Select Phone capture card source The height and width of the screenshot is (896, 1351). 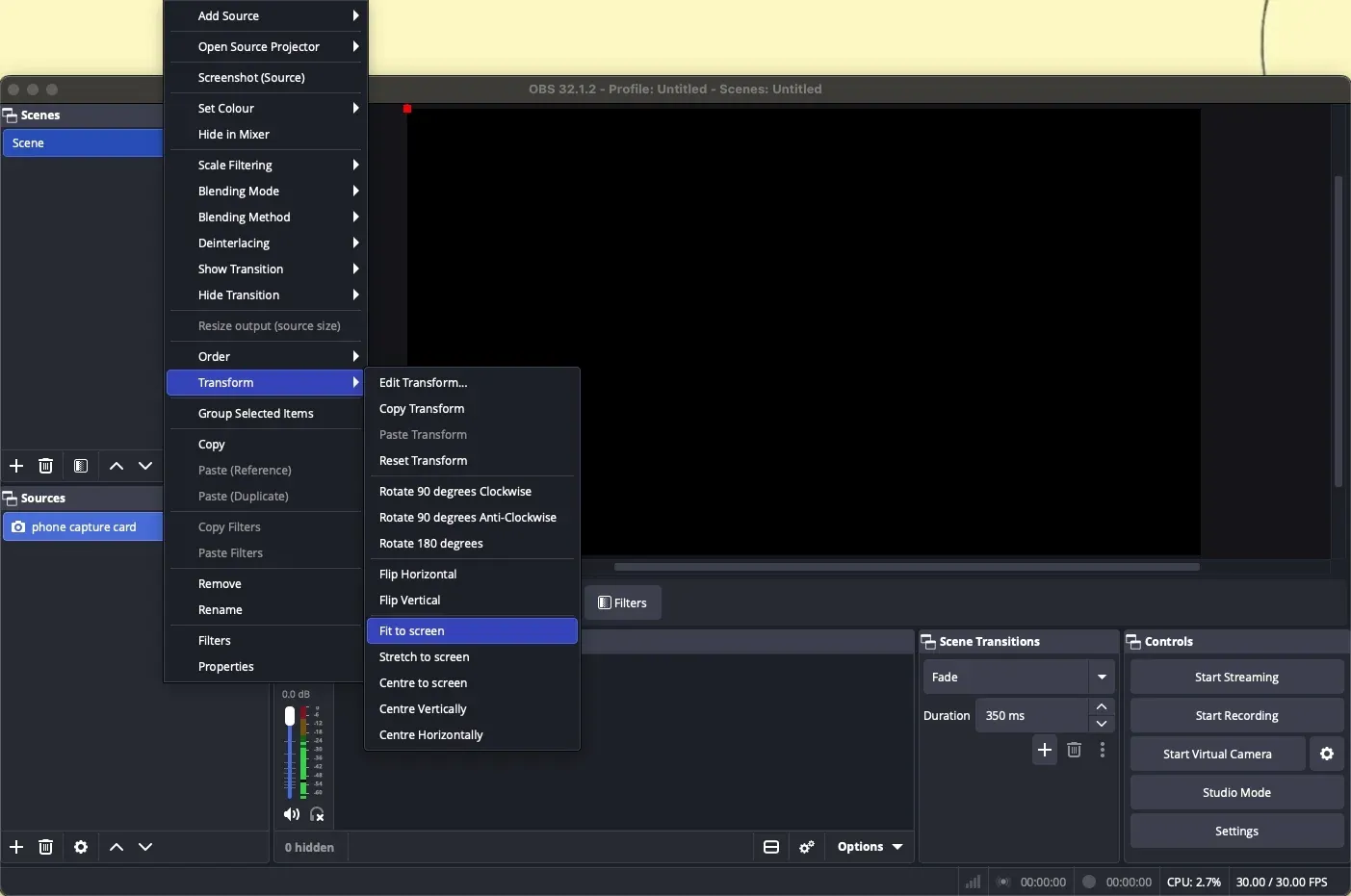tap(82, 528)
